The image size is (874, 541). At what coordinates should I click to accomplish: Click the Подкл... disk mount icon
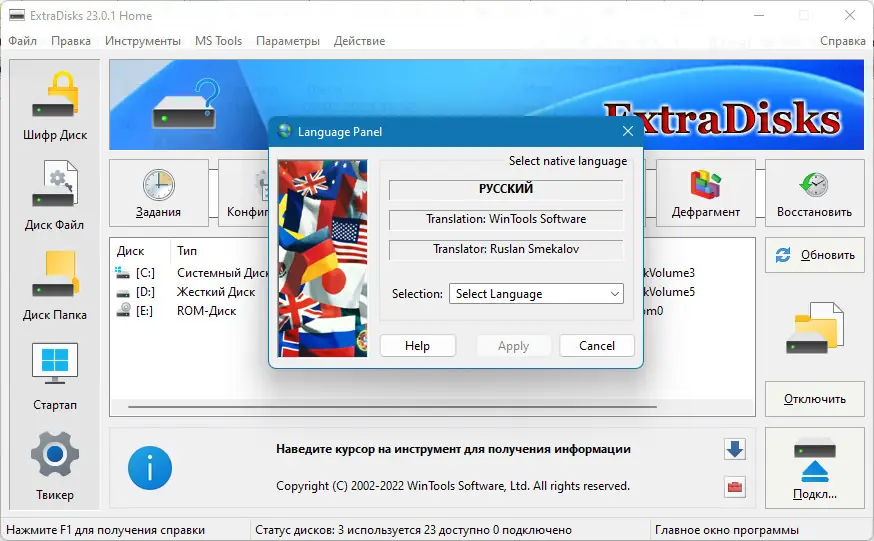[814, 461]
